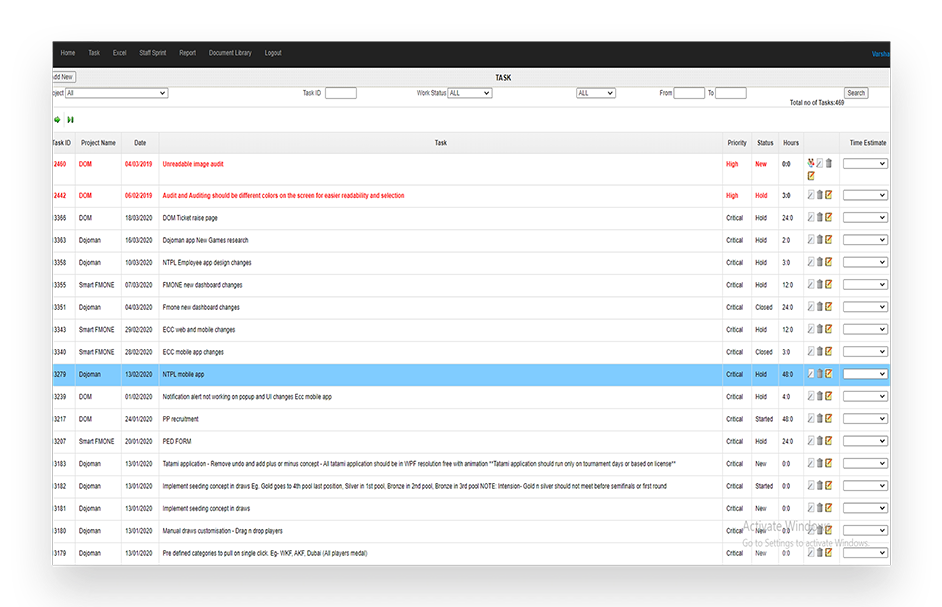Open notes for NTPL Employee app design changes
This screenshot has height=607, width=942.
(828, 261)
